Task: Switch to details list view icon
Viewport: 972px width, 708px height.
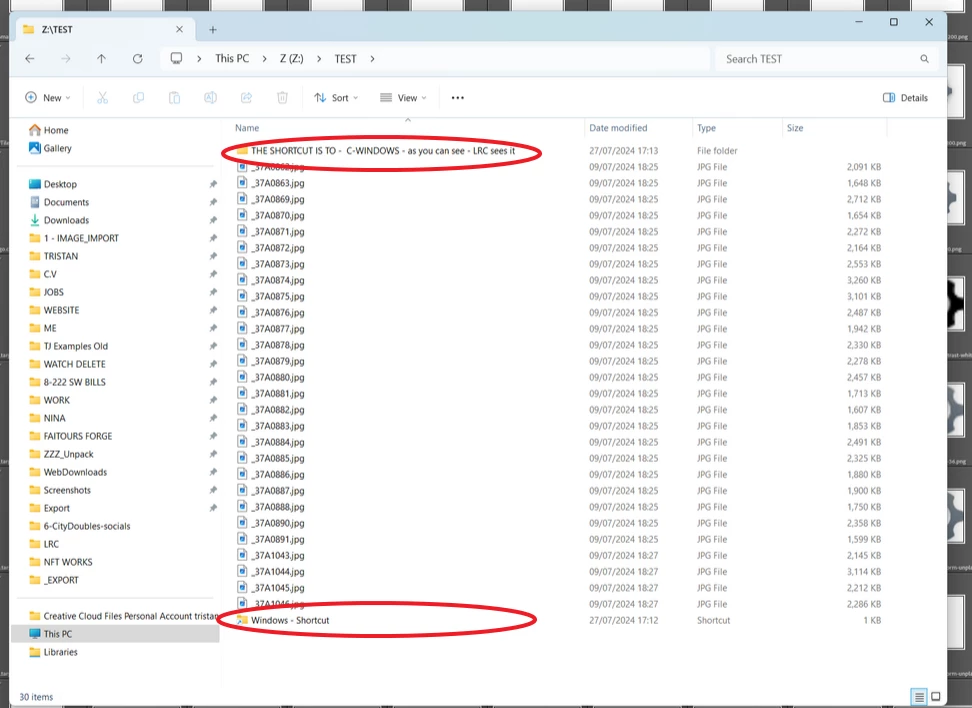Action: pyautogui.click(x=919, y=697)
